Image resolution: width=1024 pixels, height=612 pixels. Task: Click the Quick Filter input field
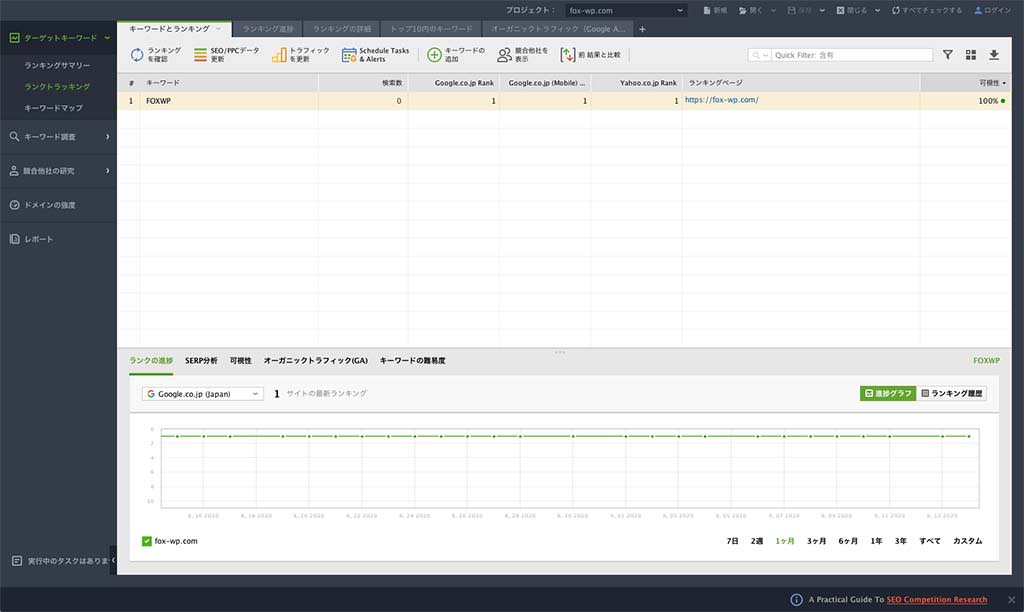point(852,55)
